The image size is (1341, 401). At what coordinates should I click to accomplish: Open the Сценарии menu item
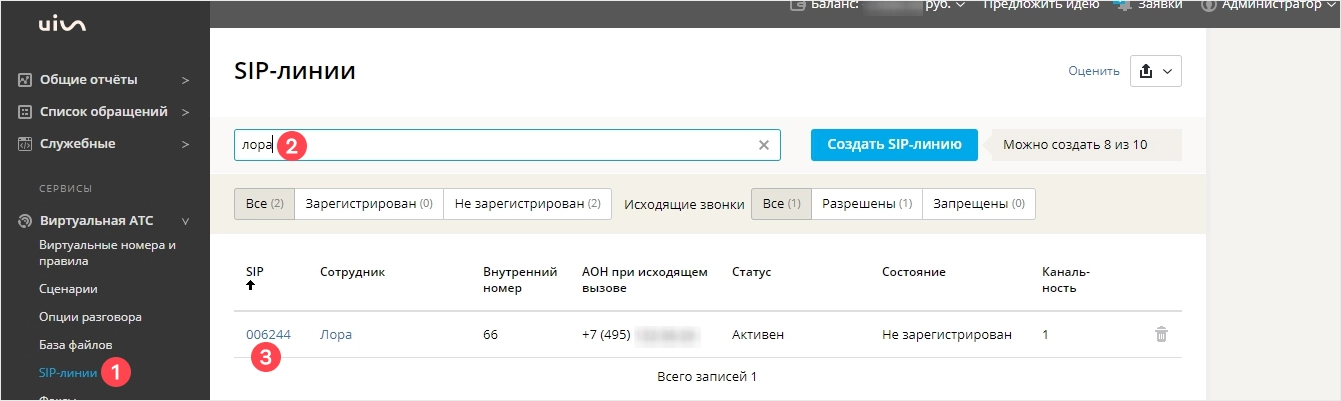click(68, 289)
